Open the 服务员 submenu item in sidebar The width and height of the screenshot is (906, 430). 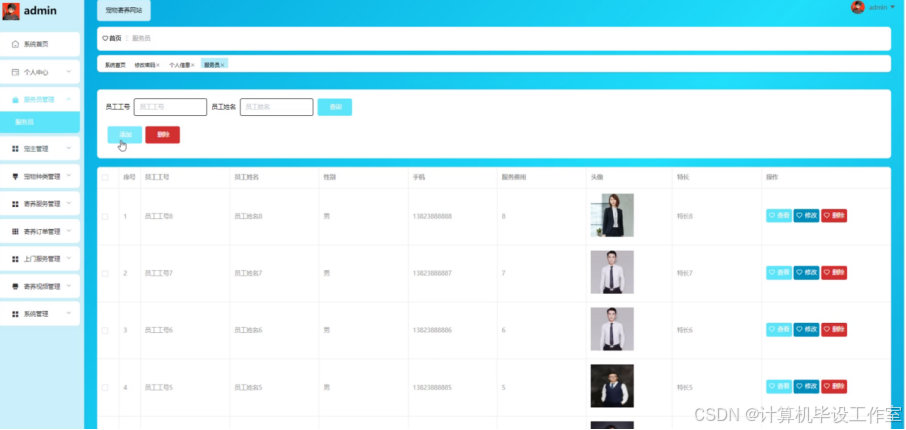[x=40, y=122]
